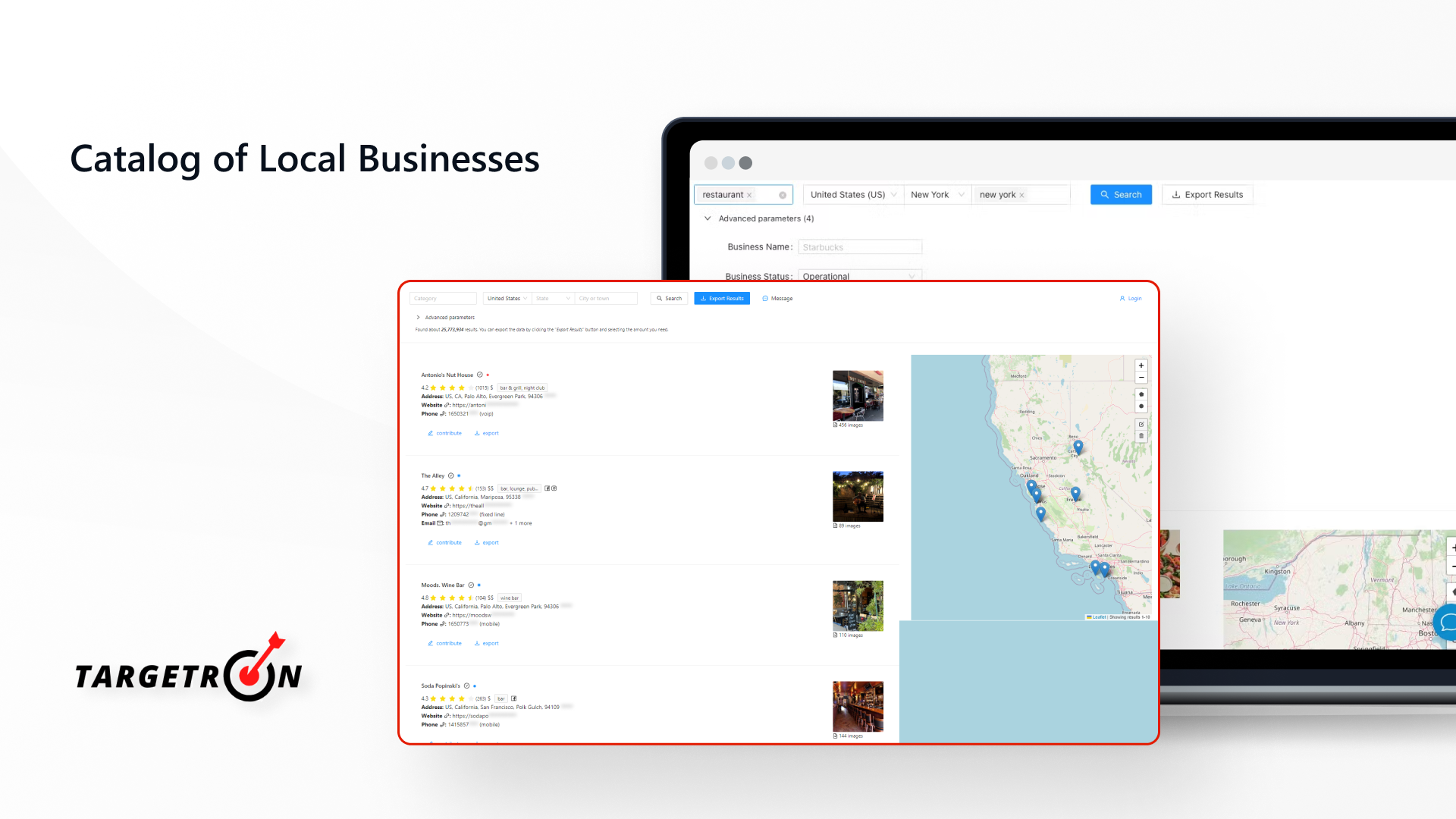Expand the Advanced parameters section
The width and height of the screenshot is (1456, 819).
[x=448, y=317]
